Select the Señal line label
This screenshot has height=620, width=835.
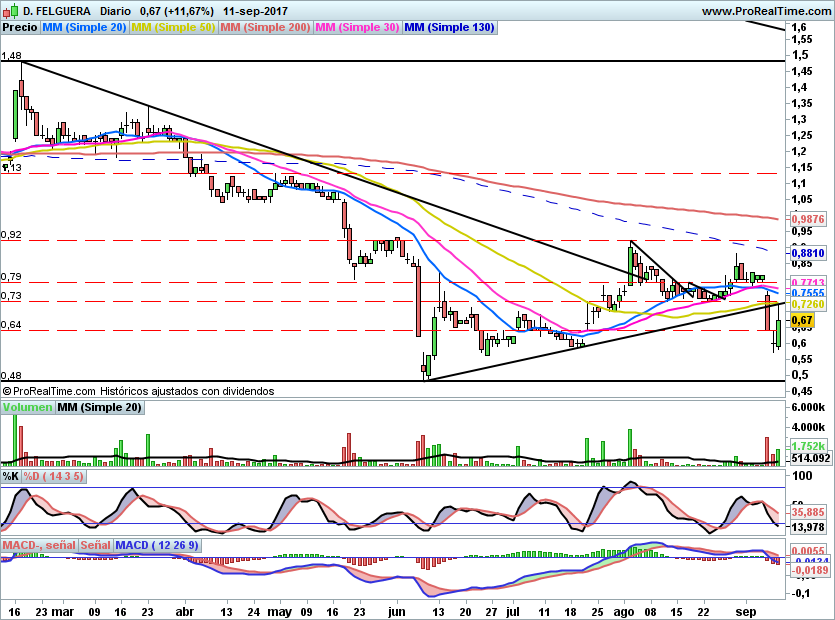(x=95, y=545)
